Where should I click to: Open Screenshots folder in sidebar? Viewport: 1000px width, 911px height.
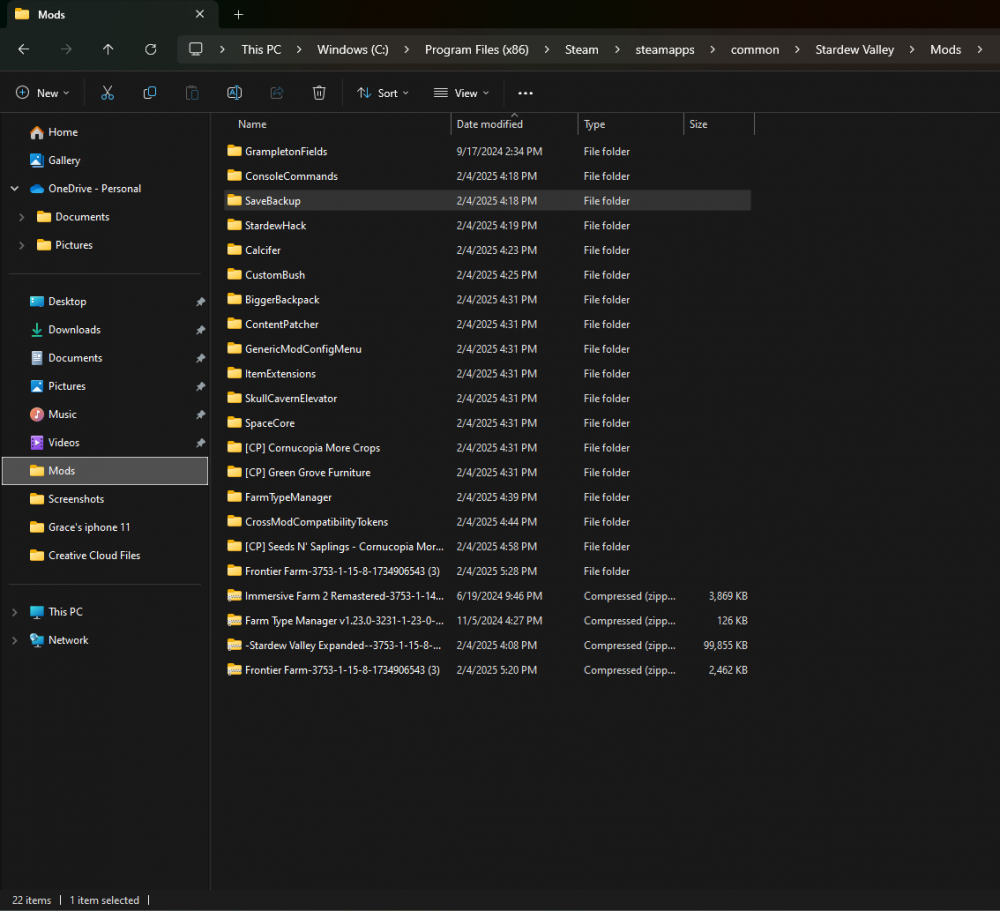coord(105,499)
